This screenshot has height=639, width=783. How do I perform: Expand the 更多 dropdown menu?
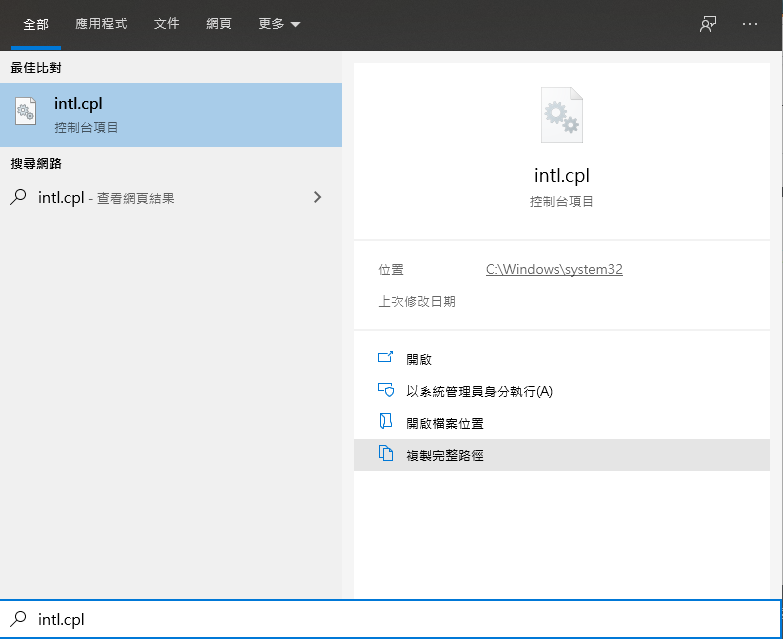tap(279, 23)
